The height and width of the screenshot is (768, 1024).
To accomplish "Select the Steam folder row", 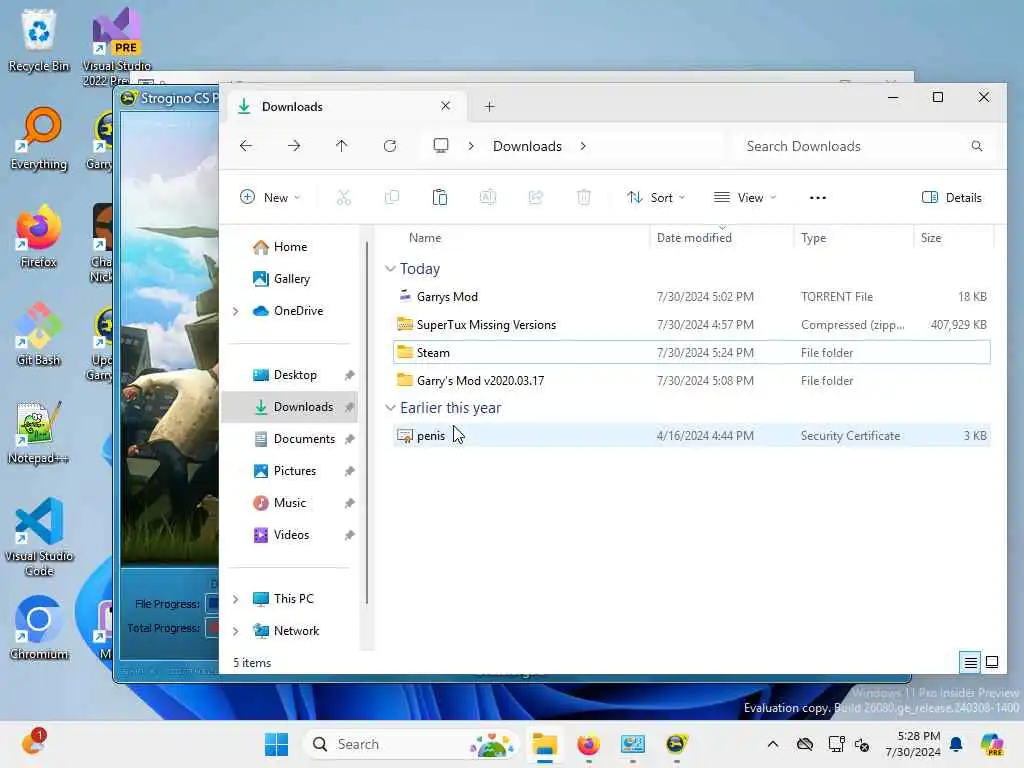I will (692, 353).
